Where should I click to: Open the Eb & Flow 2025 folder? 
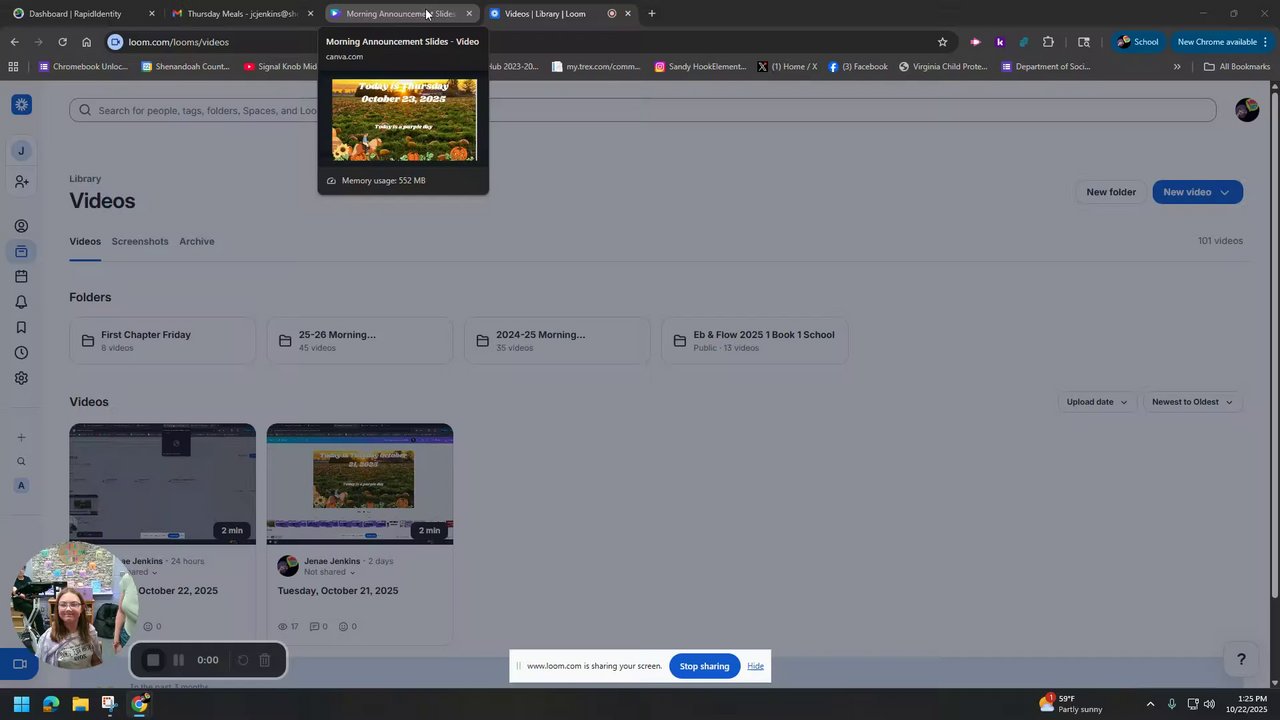755,341
